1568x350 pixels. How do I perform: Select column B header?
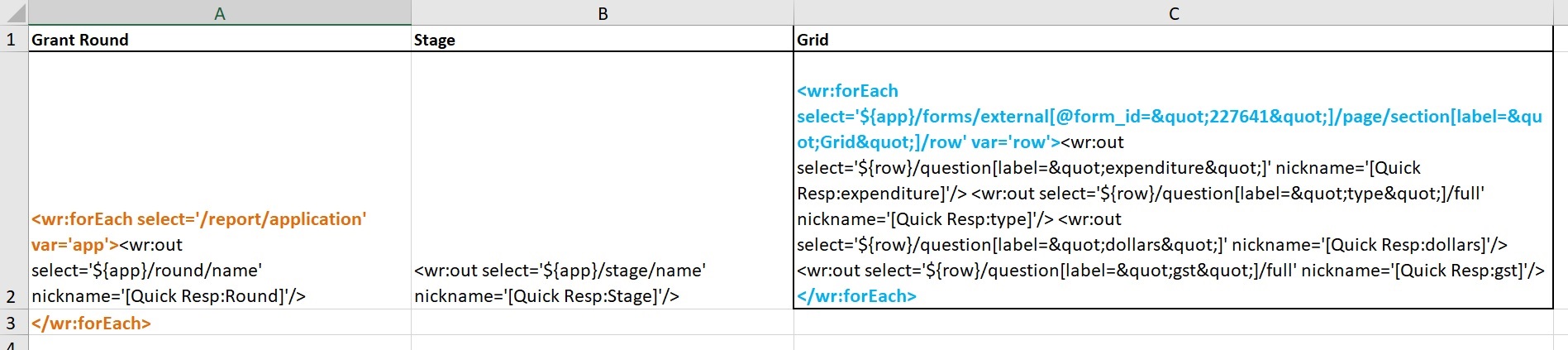603,13
